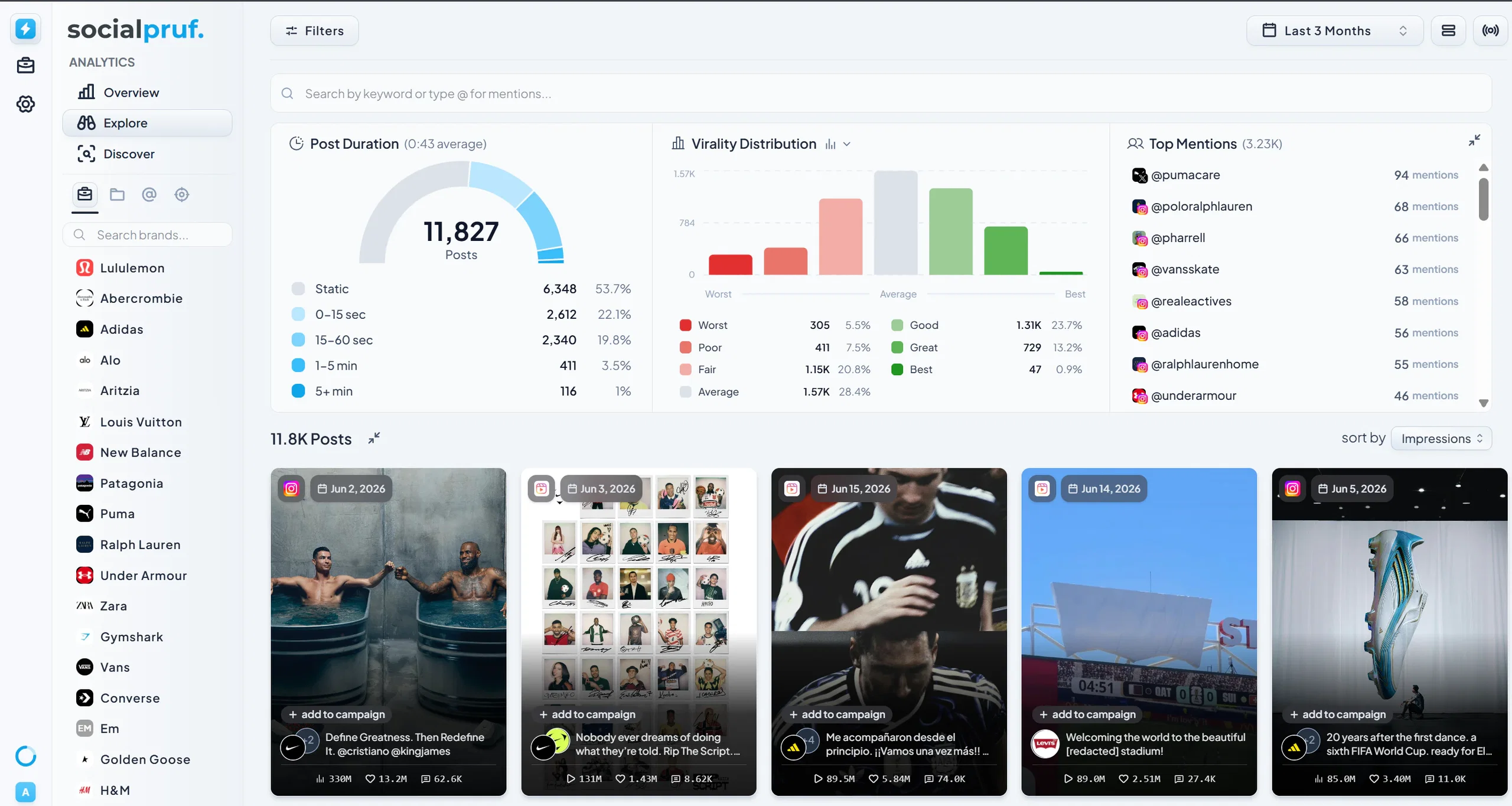1512x806 pixels.
Task: Click the Lululemon brand logo
Action: (84, 267)
